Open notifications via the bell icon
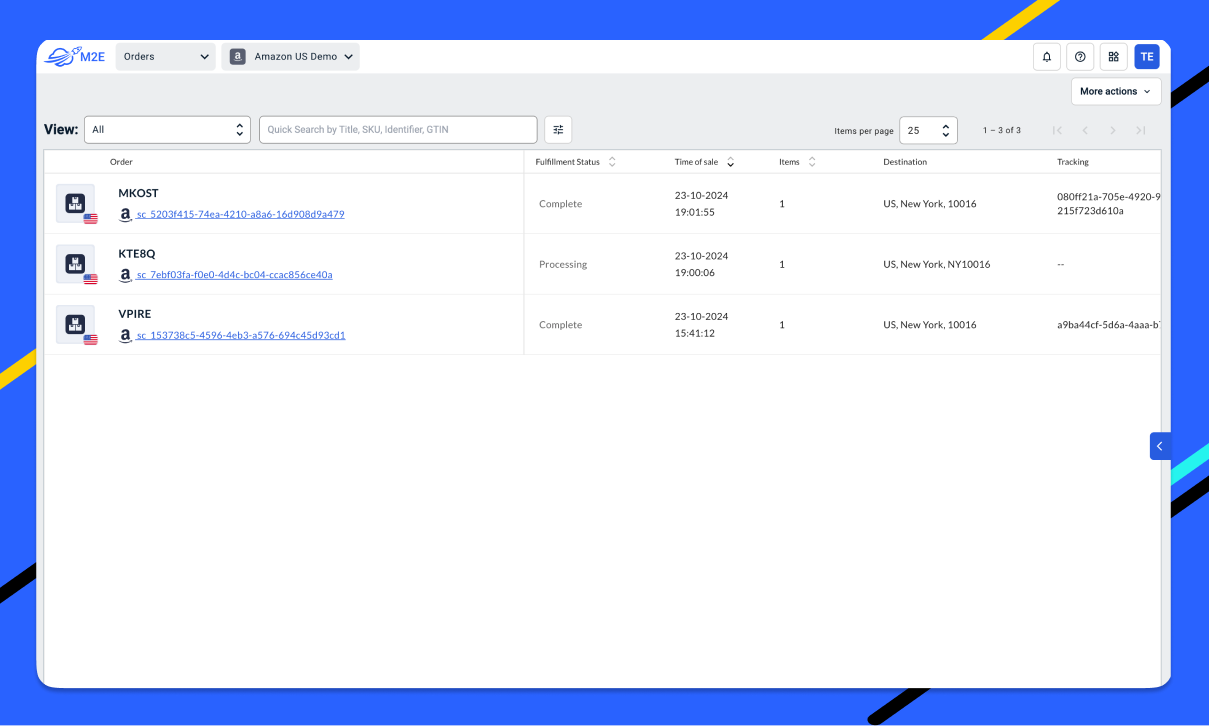 click(x=1046, y=56)
